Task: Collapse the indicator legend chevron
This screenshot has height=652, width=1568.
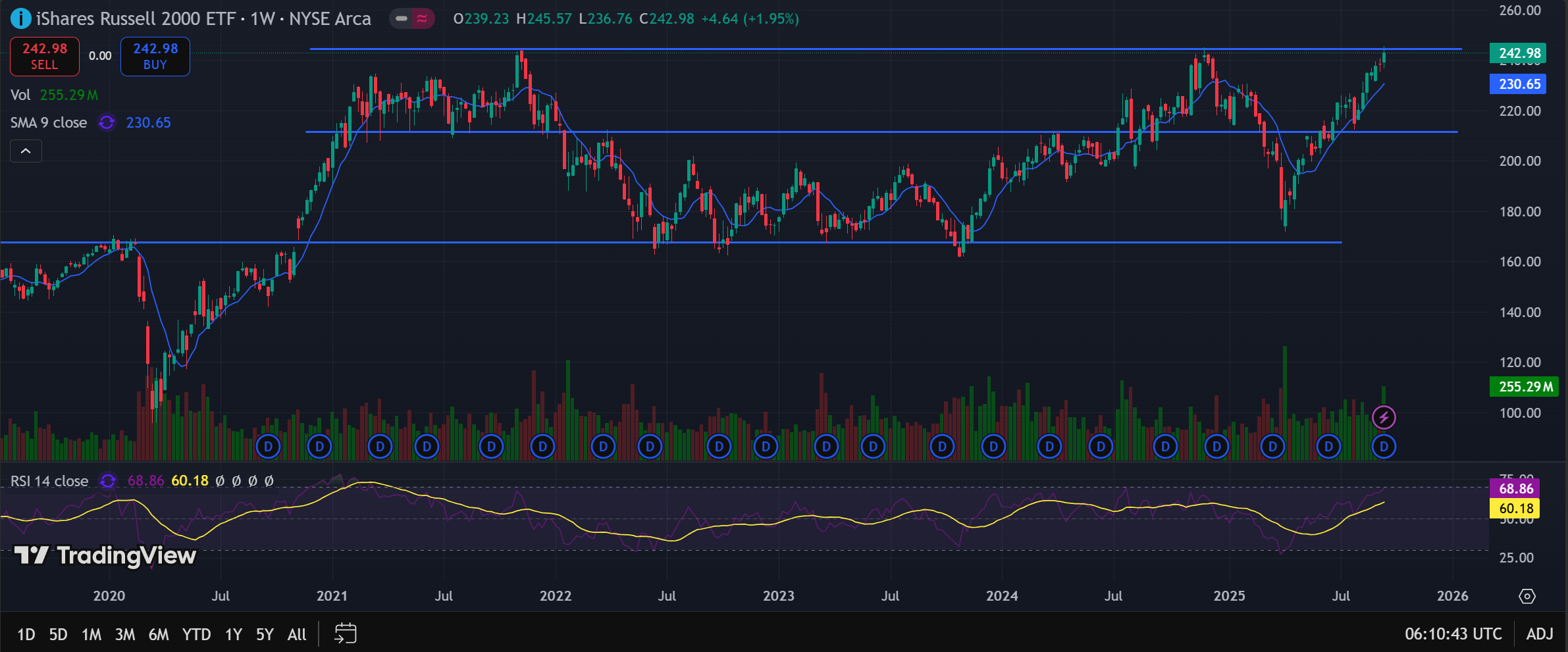Action: (26, 151)
